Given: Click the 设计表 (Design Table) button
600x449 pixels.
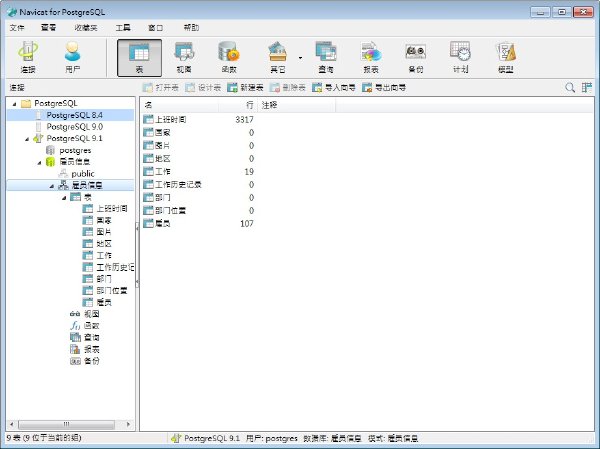Looking at the screenshot, I should click(x=203, y=88).
